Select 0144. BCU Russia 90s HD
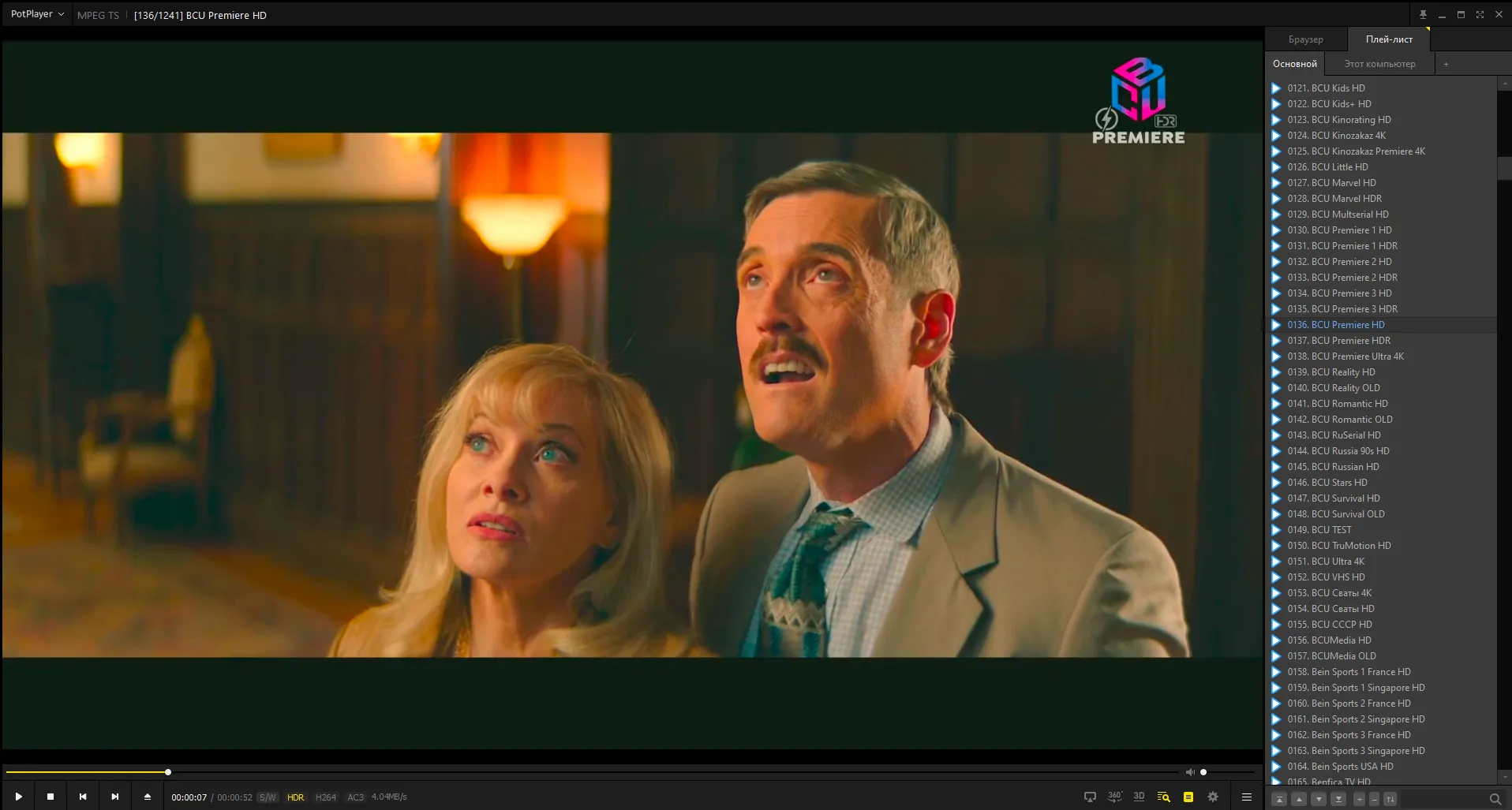The height and width of the screenshot is (810, 1512). pyautogui.click(x=1381, y=451)
